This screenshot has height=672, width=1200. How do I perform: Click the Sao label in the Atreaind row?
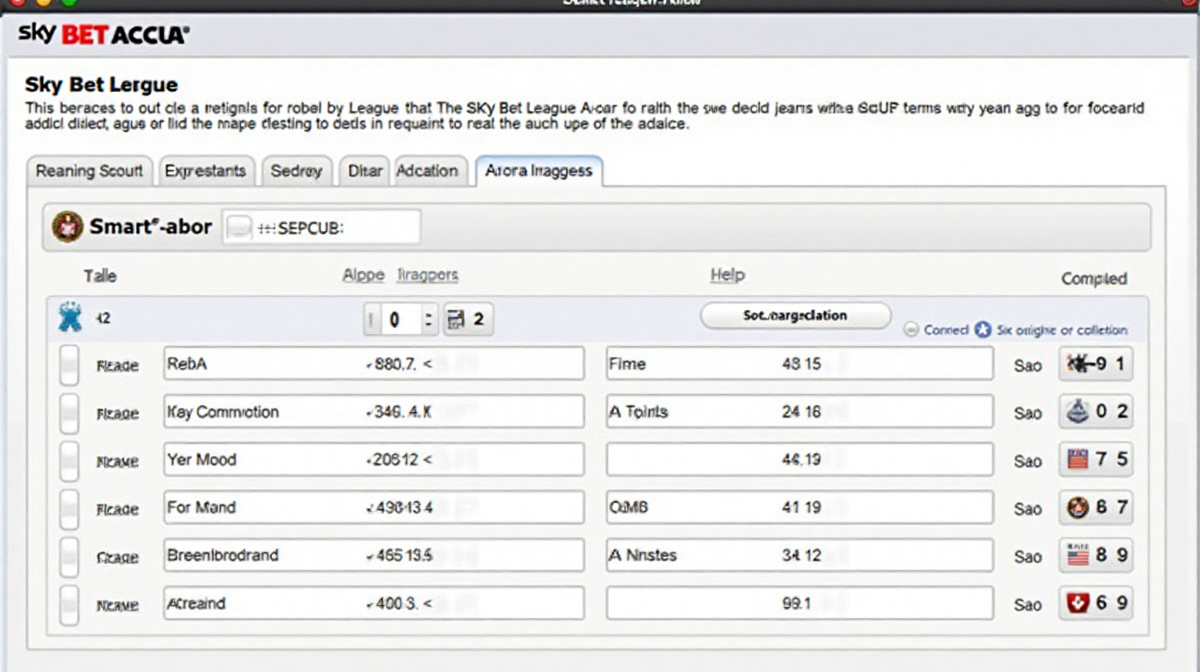tap(1027, 605)
